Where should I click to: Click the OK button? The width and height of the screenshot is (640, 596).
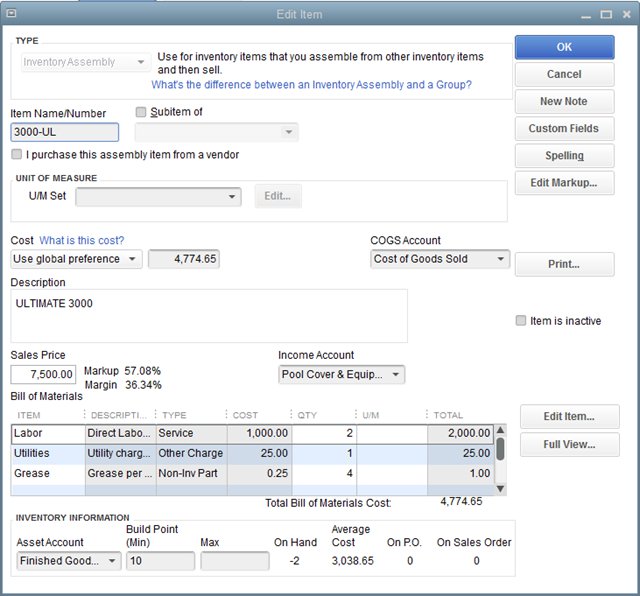coord(564,47)
